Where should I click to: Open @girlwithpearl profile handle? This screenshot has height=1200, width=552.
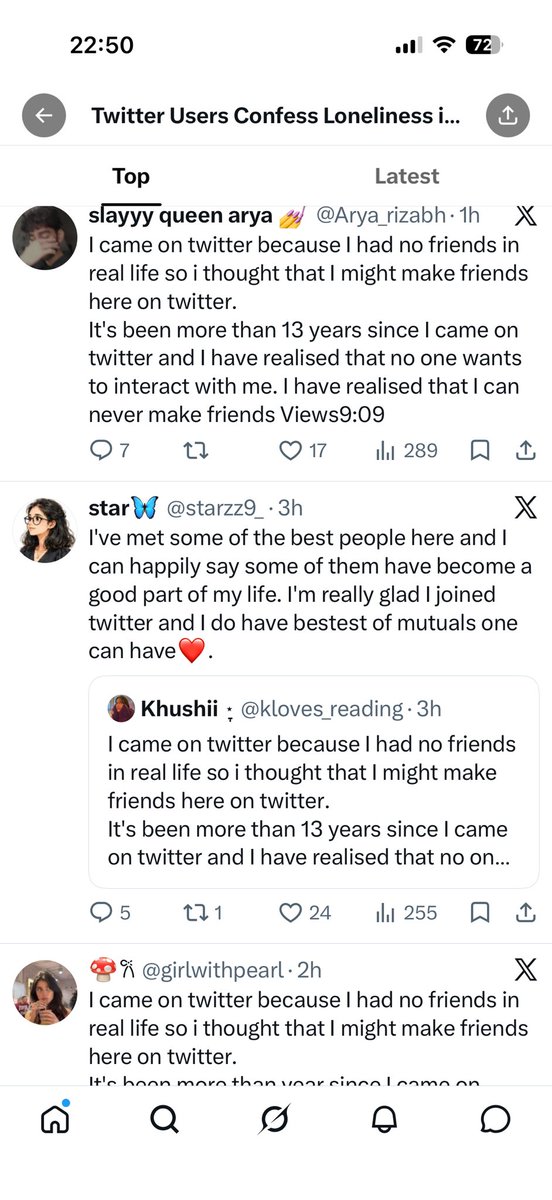[232, 969]
